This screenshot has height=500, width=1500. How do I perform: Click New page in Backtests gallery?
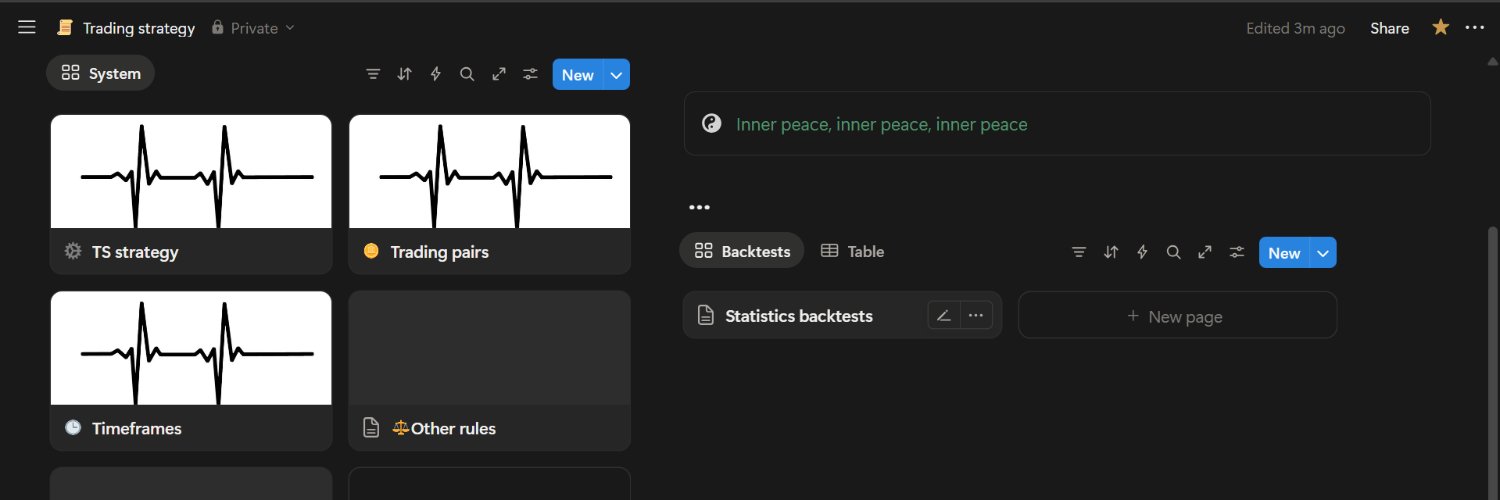tap(1176, 316)
